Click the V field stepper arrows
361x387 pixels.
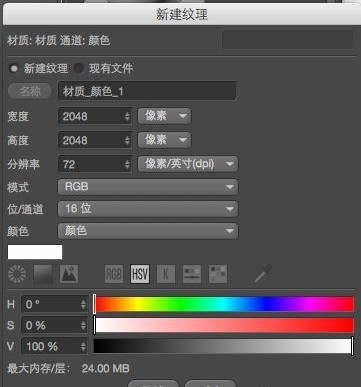pyautogui.click(x=83, y=346)
